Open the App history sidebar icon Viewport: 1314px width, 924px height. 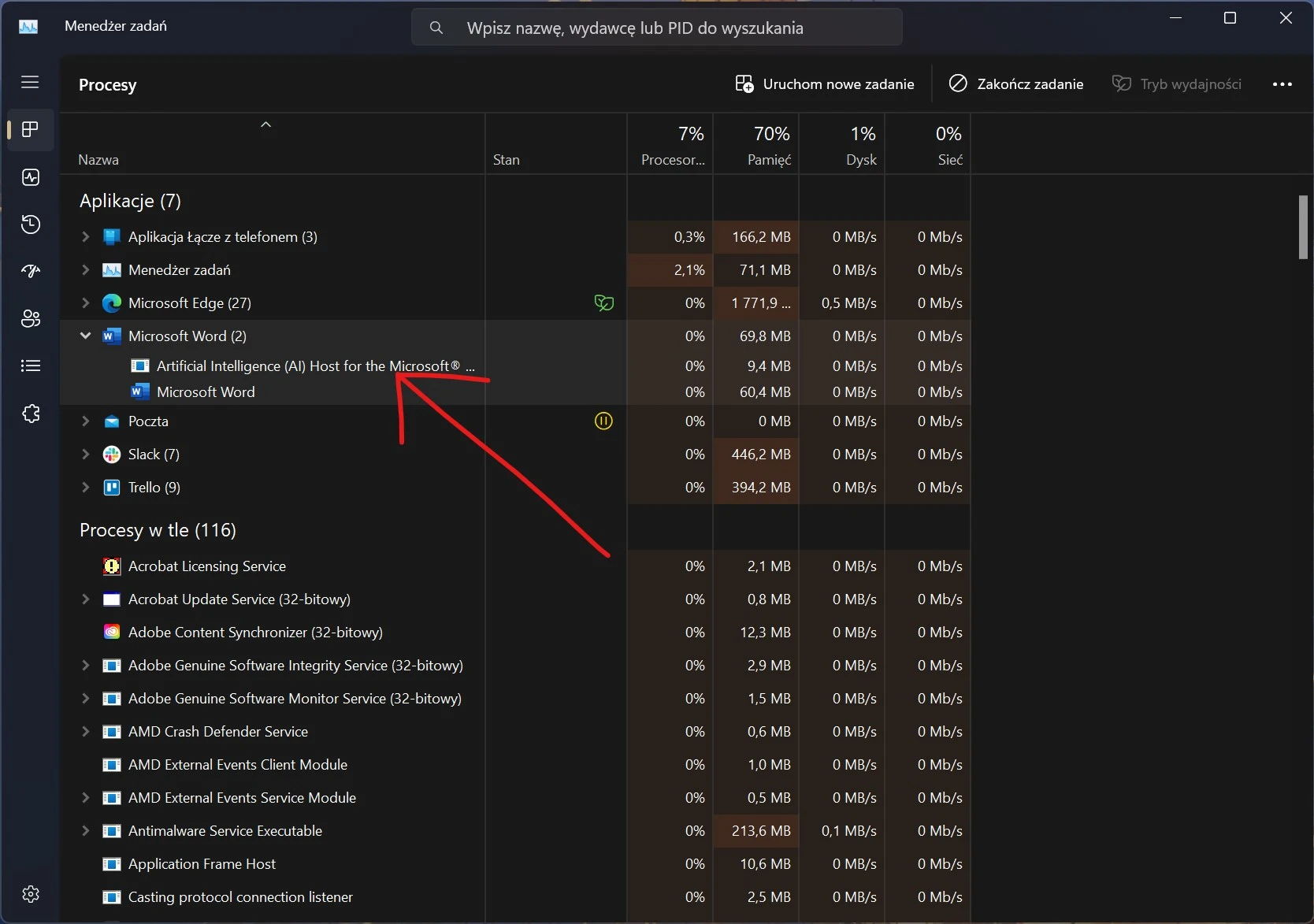coord(31,225)
